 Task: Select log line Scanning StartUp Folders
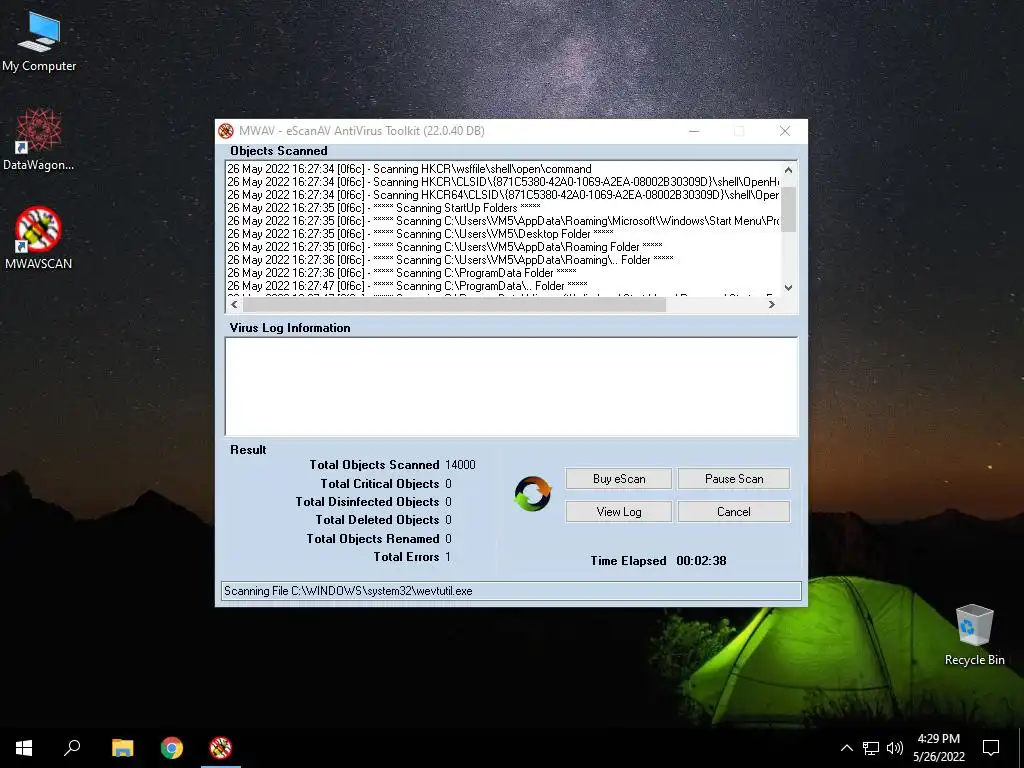click(x=384, y=208)
